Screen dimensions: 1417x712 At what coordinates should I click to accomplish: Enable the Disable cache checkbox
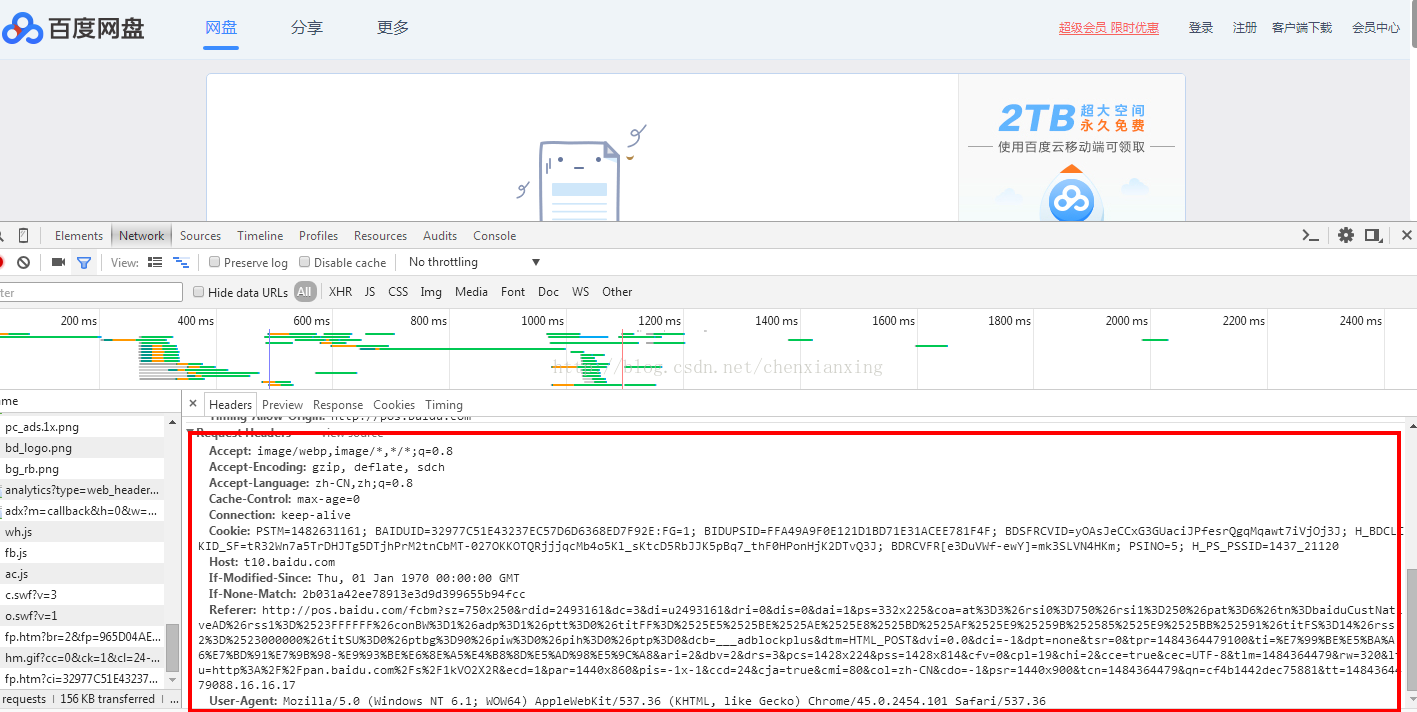[x=305, y=262]
